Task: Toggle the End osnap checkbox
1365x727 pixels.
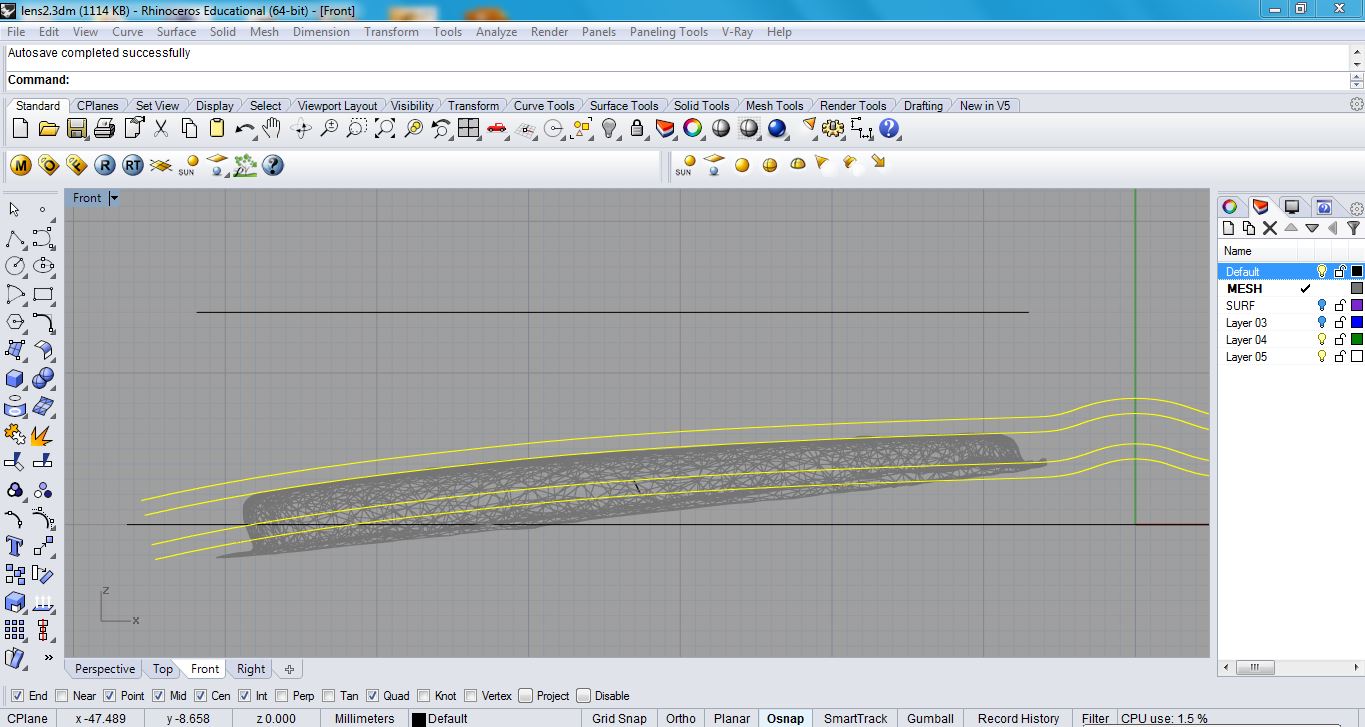Action: (17, 696)
